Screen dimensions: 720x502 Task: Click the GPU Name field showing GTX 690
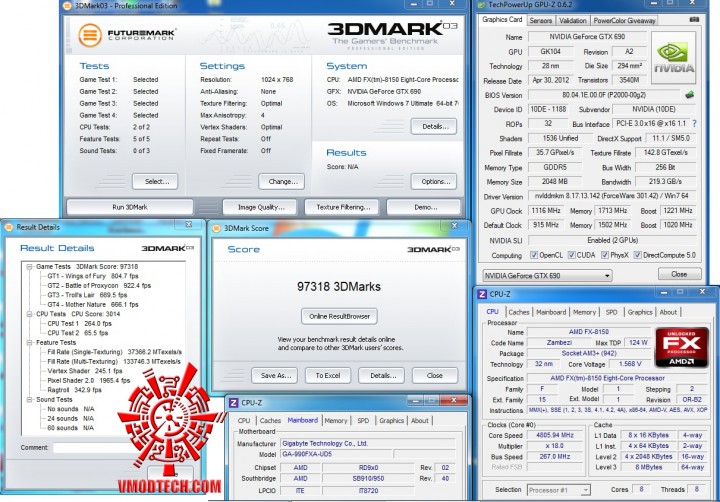587,37
